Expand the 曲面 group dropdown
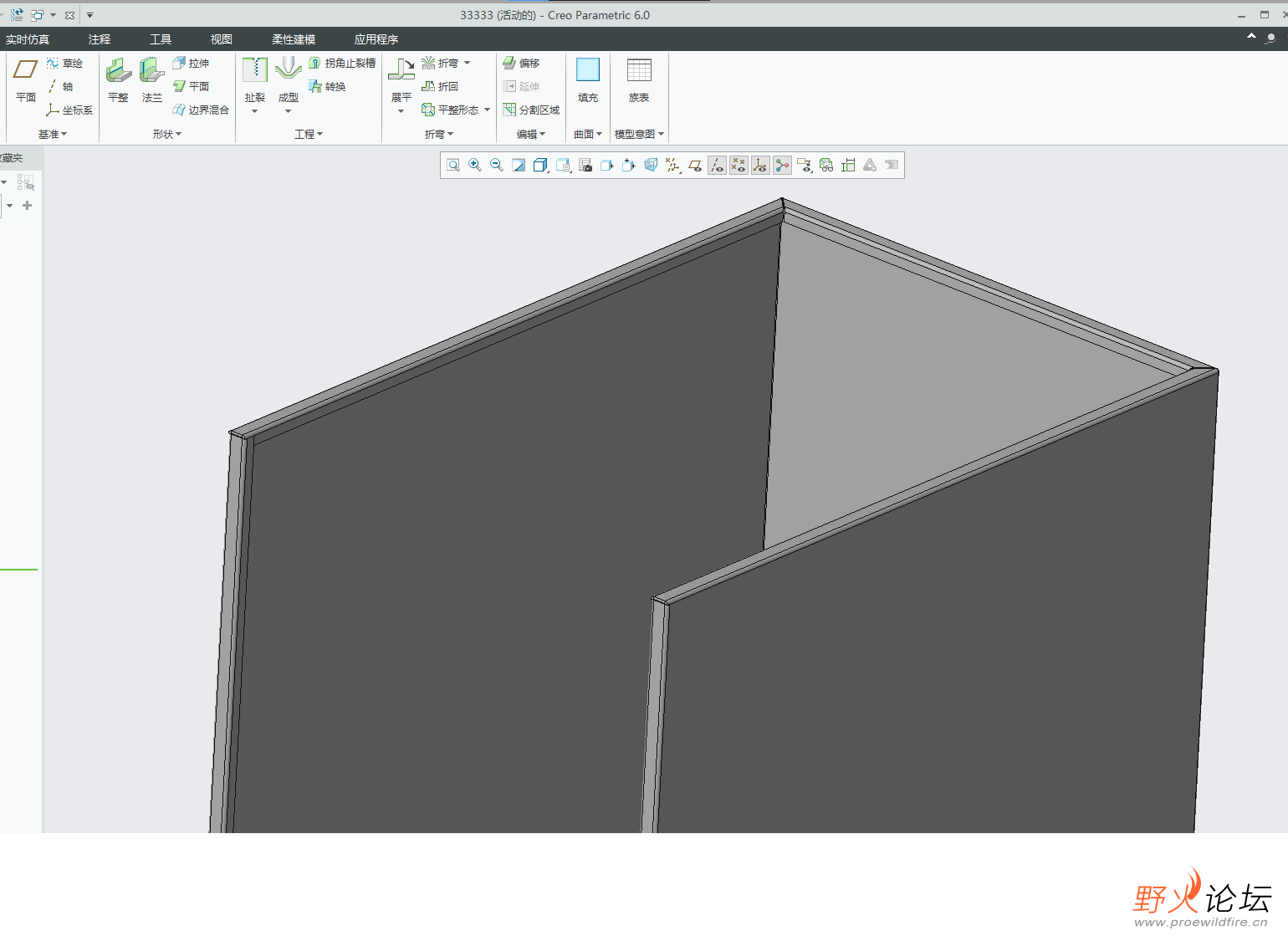Image resolution: width=1288 pixels, height=936 pixels. (588, 134)
